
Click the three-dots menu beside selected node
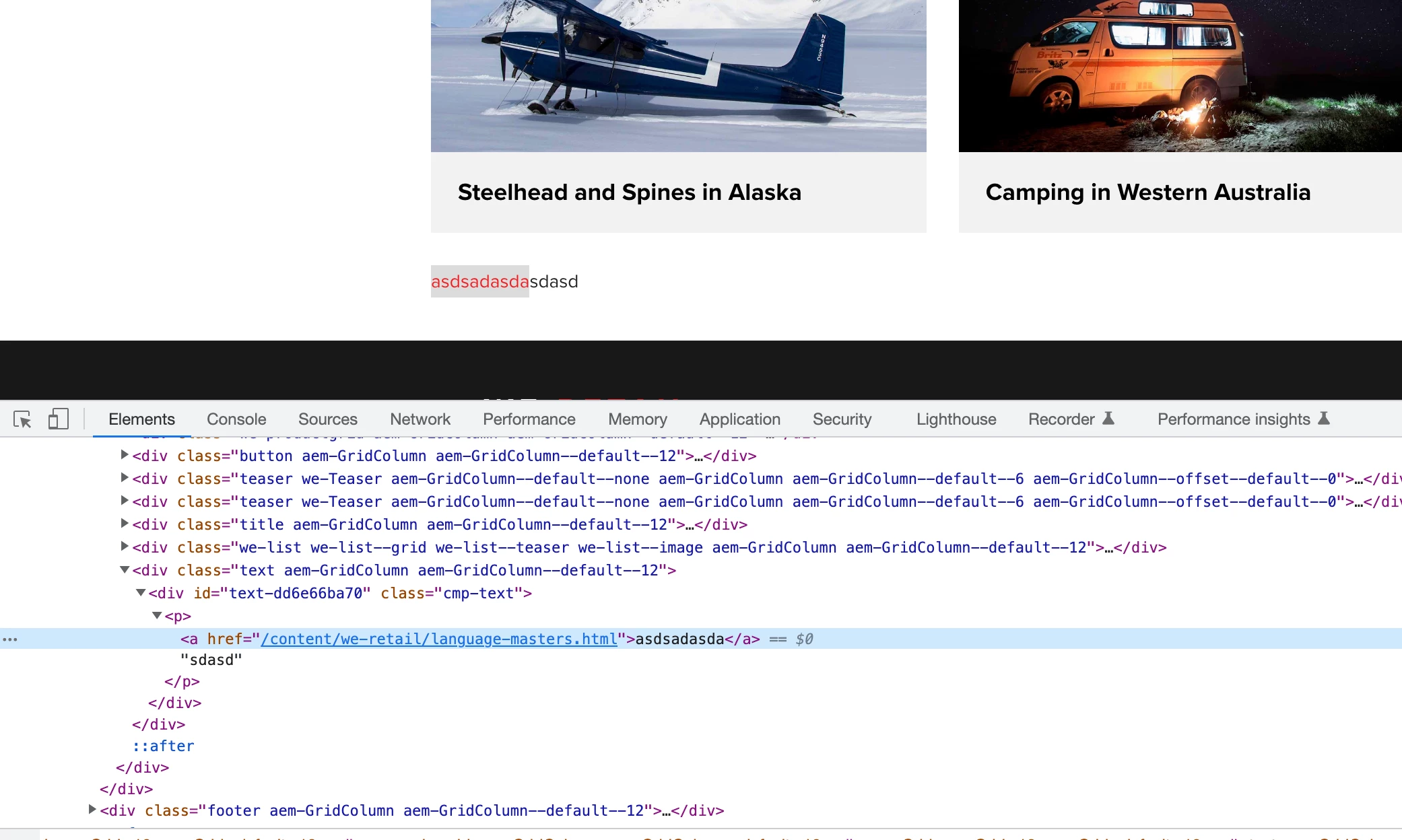[x=10, y=639]
